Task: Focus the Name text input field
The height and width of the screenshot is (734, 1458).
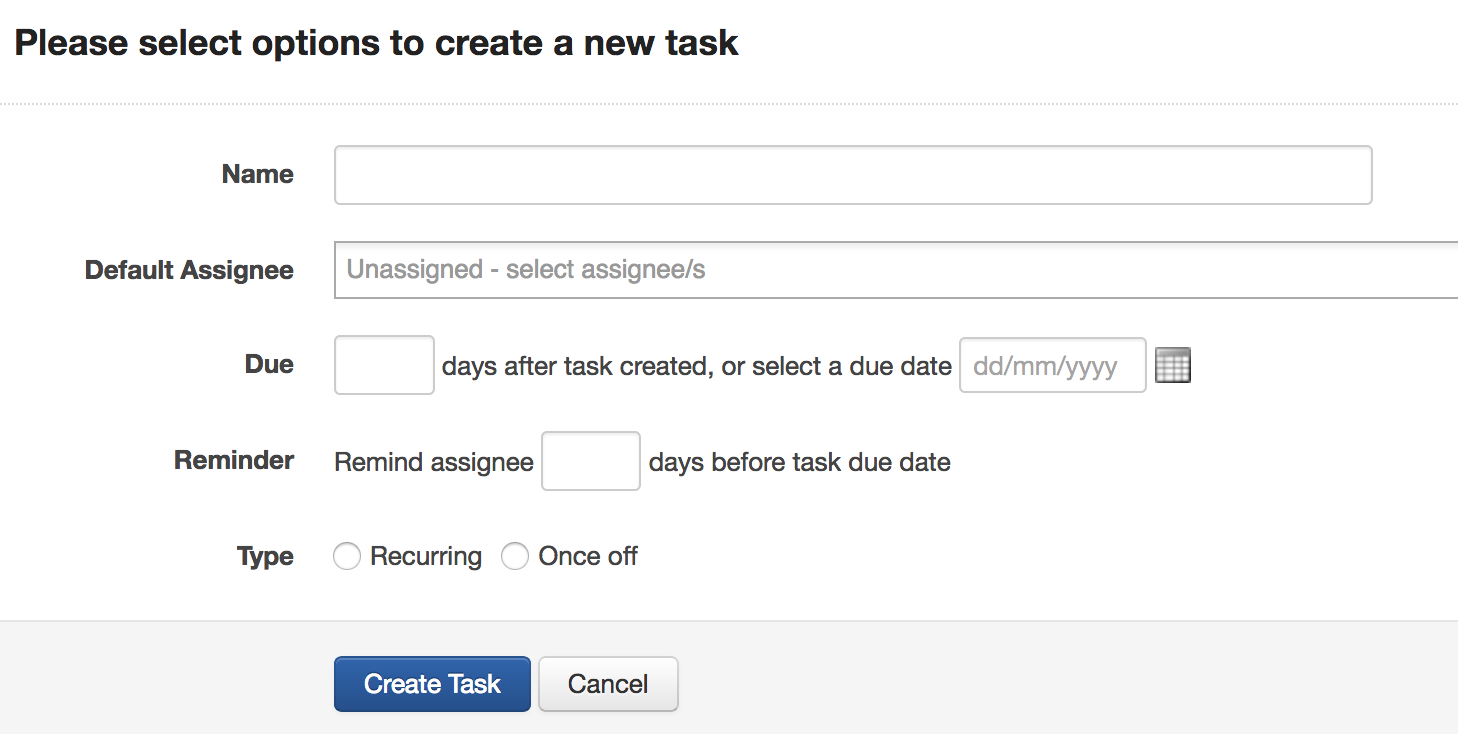Action: [x=852, y=175]
